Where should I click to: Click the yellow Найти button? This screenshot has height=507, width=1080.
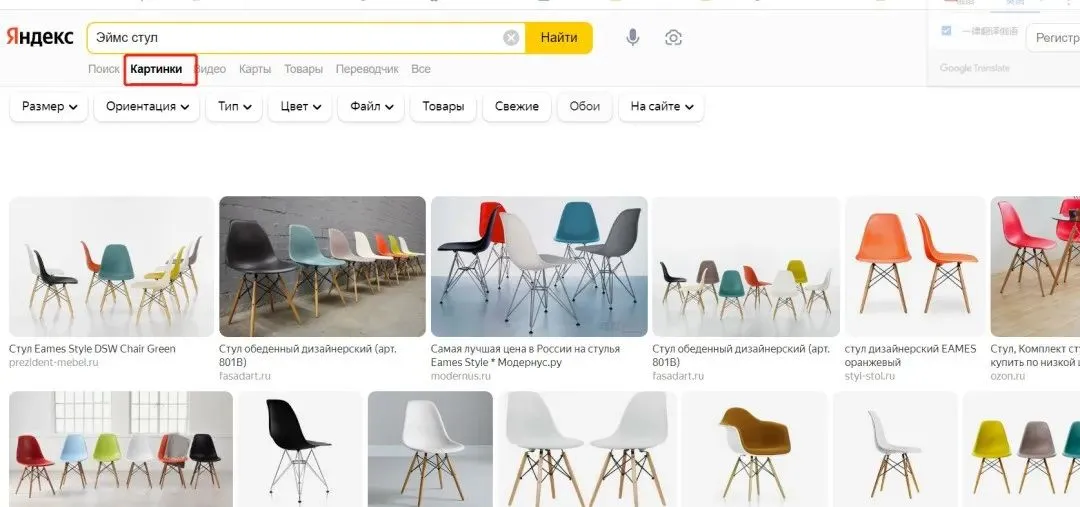(559, 38)
